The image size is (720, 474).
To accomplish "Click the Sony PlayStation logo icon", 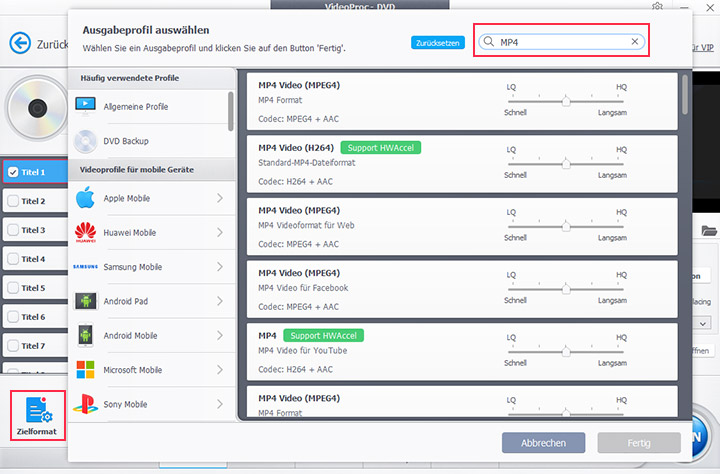I will tap(85, 404).
